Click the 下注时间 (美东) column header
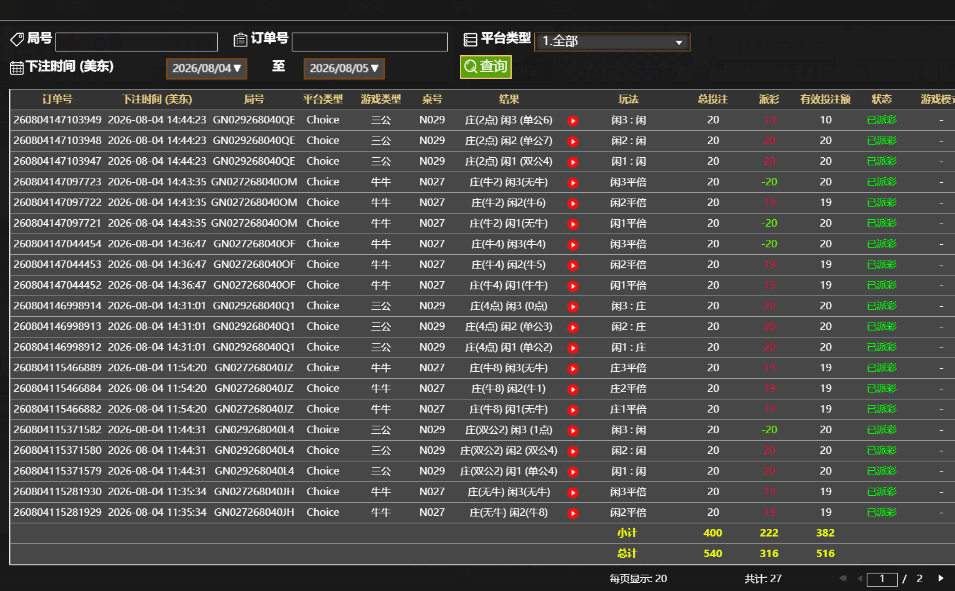Screen dimensions: 955x591 [x=157, y=99]
